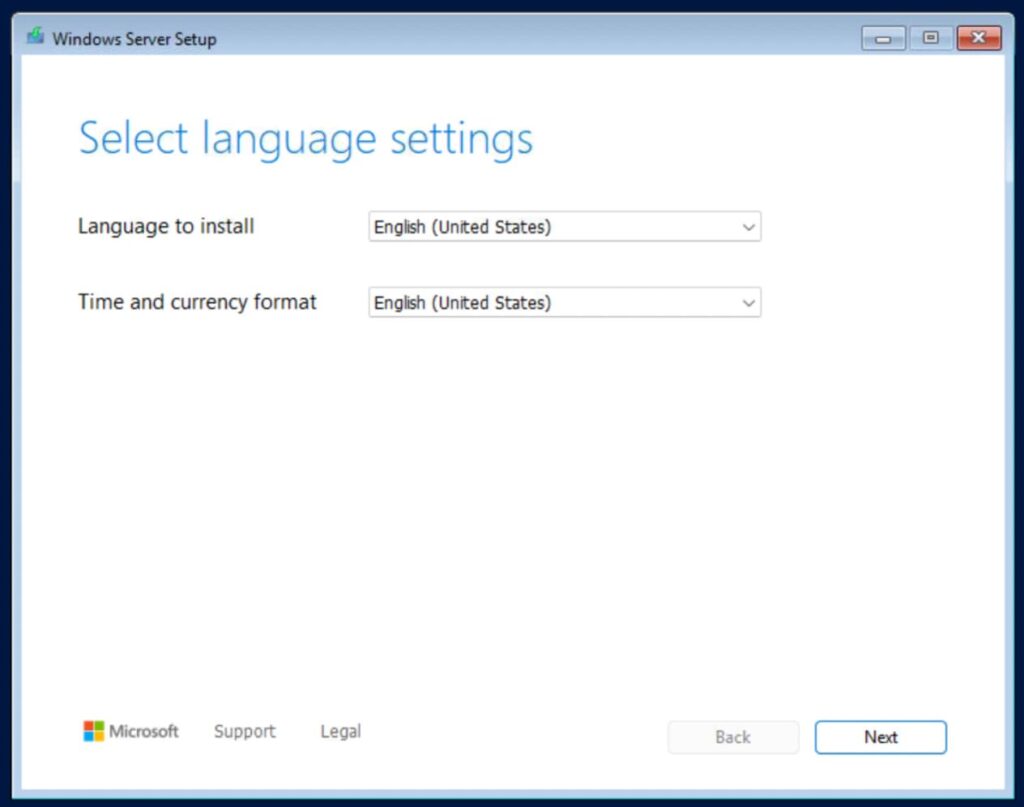1024x807 pixels.
Task: Click the "Time and currency format" label
Action: (x=197, y=301)
